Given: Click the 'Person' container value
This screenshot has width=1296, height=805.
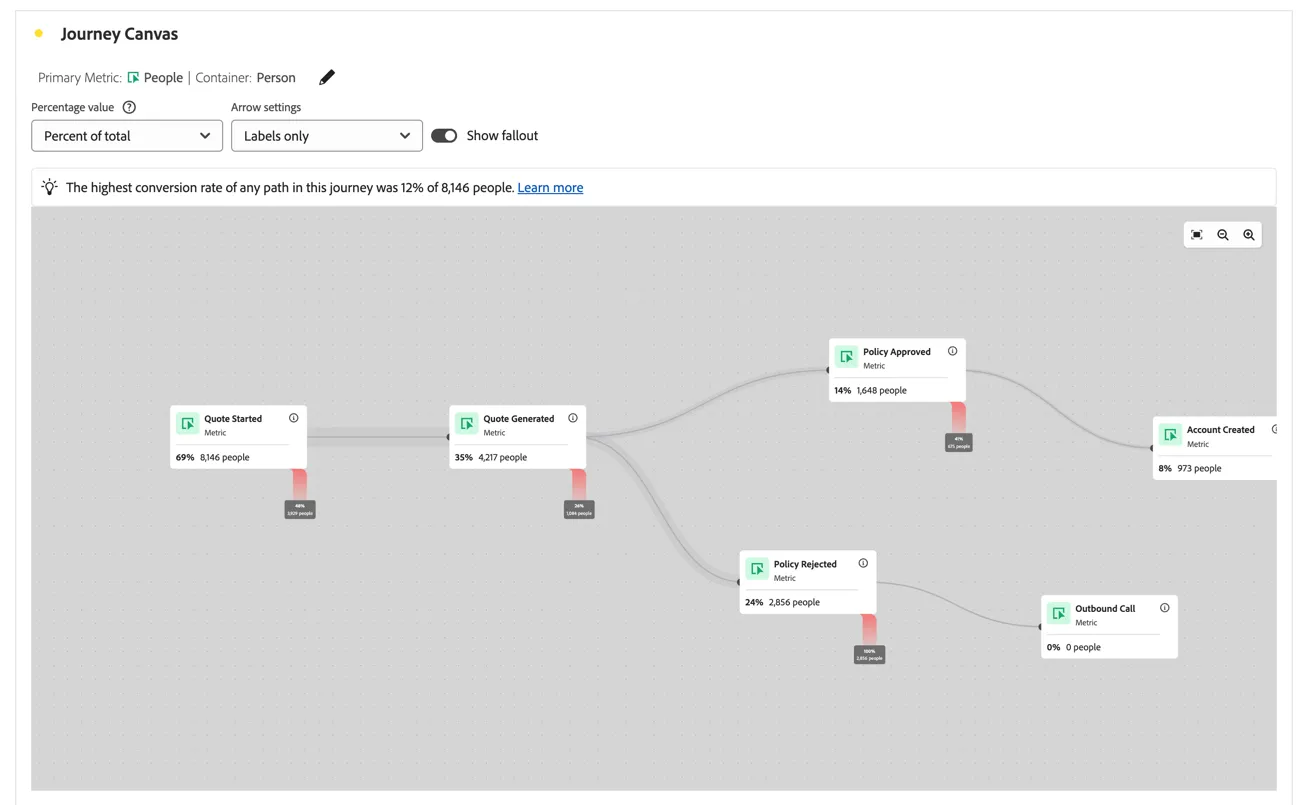Looking at the screenshot, I should click(x=276, y=78).
